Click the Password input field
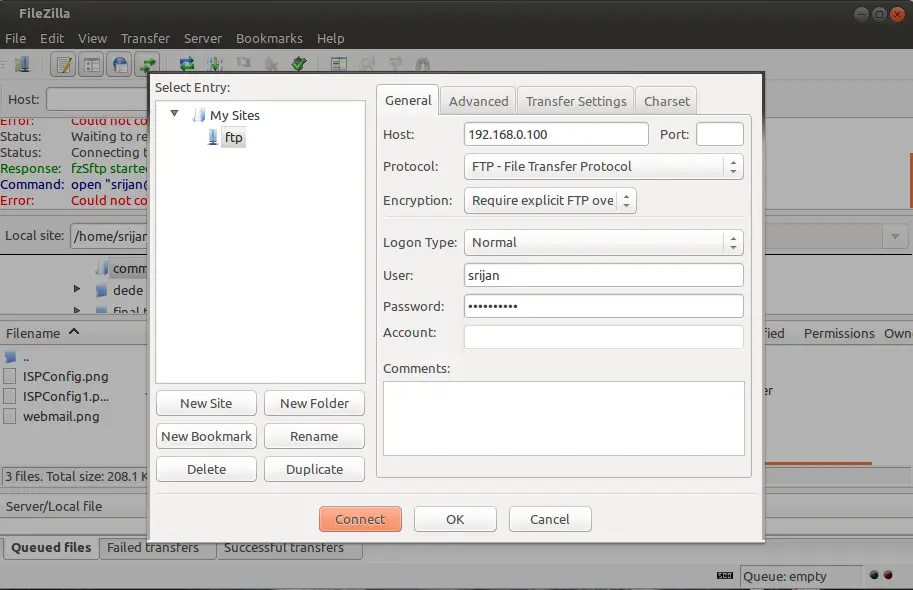Screen dimensions: 913x590 [604, 306]
